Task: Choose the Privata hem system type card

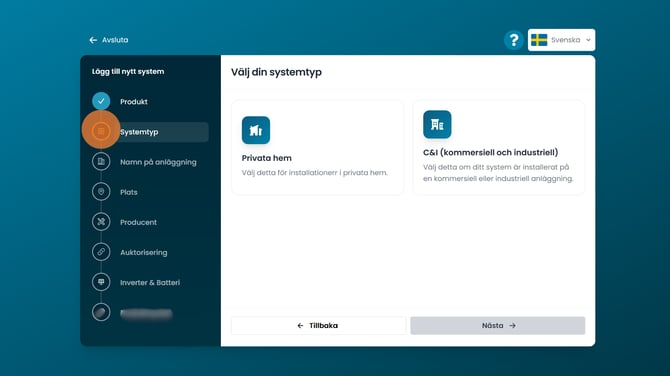Action: point(317,147)
